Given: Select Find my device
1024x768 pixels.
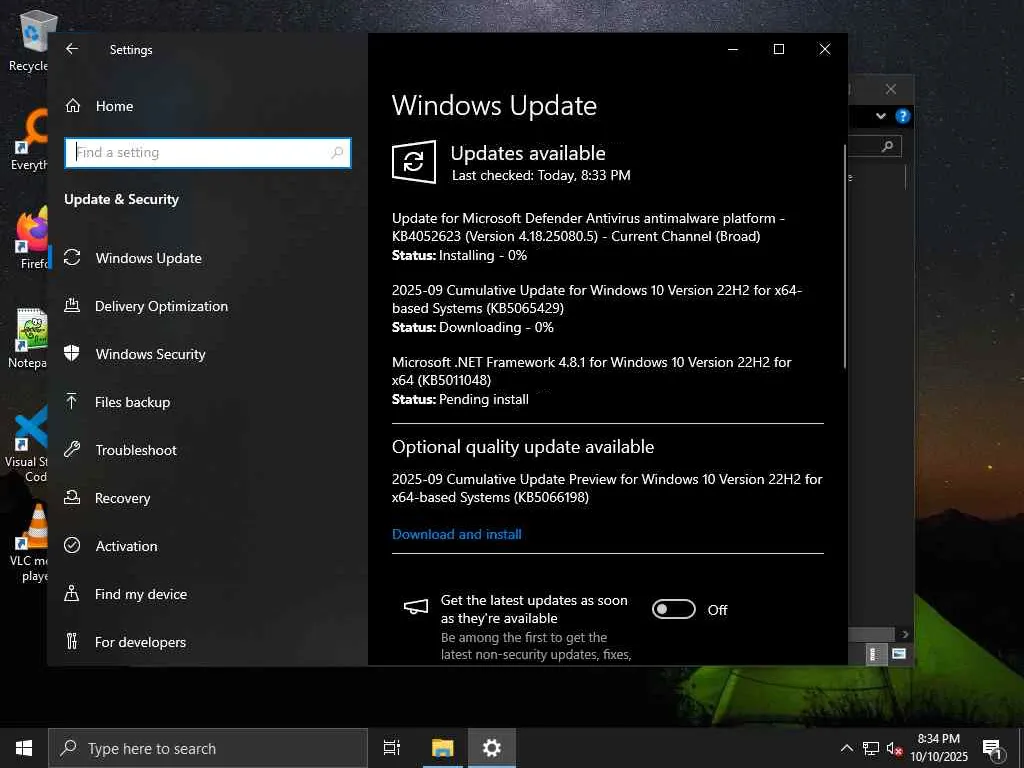Looking at the screenshot, I should [208, 594].
